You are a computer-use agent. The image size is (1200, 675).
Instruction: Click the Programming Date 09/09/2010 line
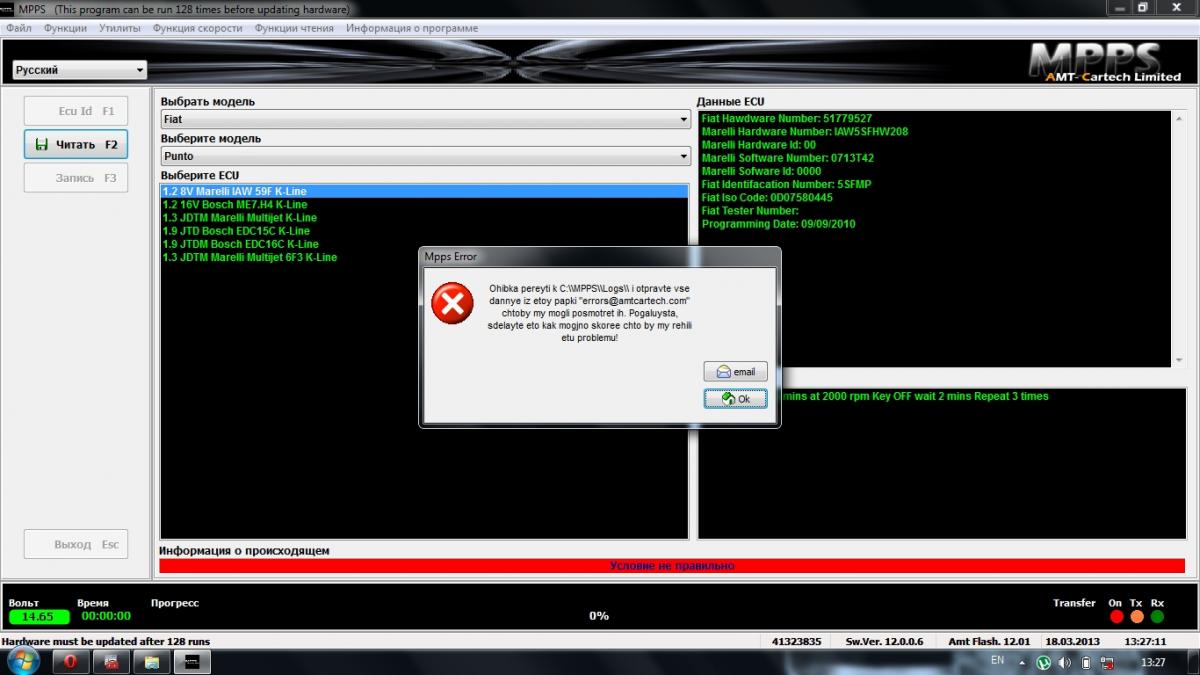click(x=779, y=224)
